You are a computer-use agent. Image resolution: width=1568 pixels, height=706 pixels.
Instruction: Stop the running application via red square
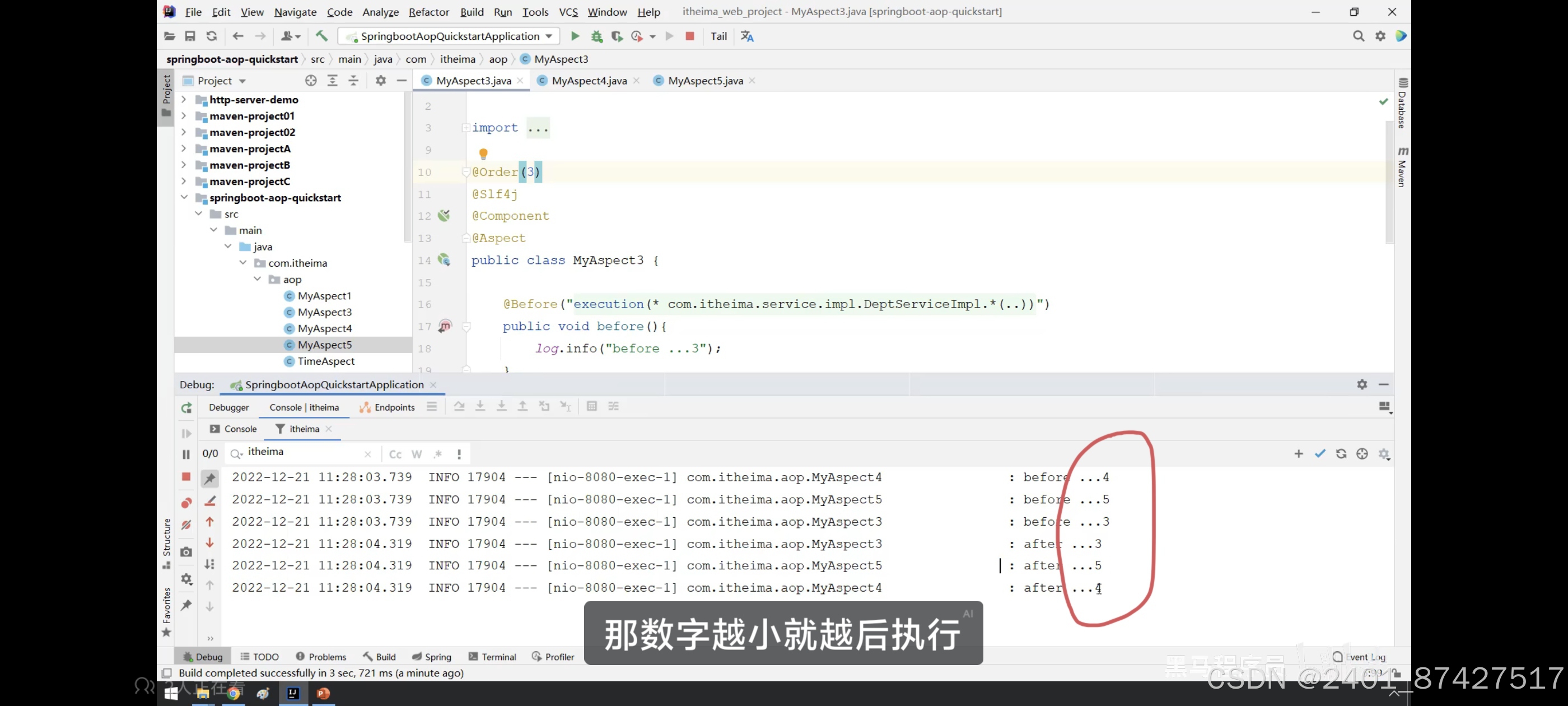coord(690,36)
